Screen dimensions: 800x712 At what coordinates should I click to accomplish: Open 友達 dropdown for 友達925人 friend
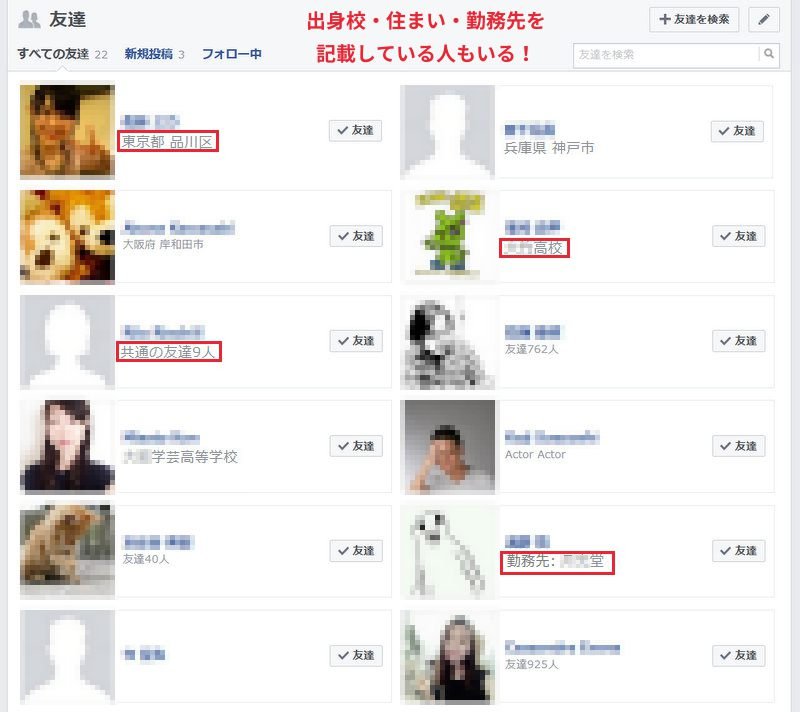tap(738, 655)
